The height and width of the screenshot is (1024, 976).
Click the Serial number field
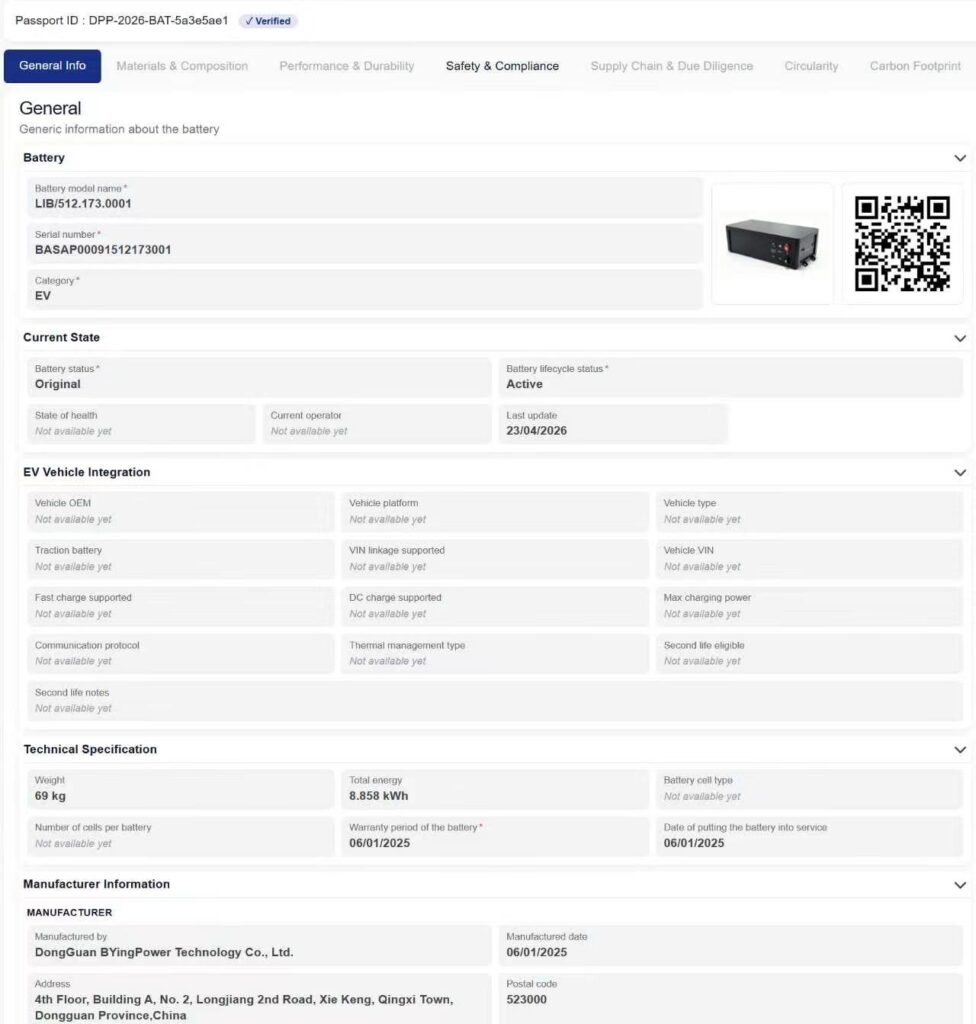pos(365,244)
